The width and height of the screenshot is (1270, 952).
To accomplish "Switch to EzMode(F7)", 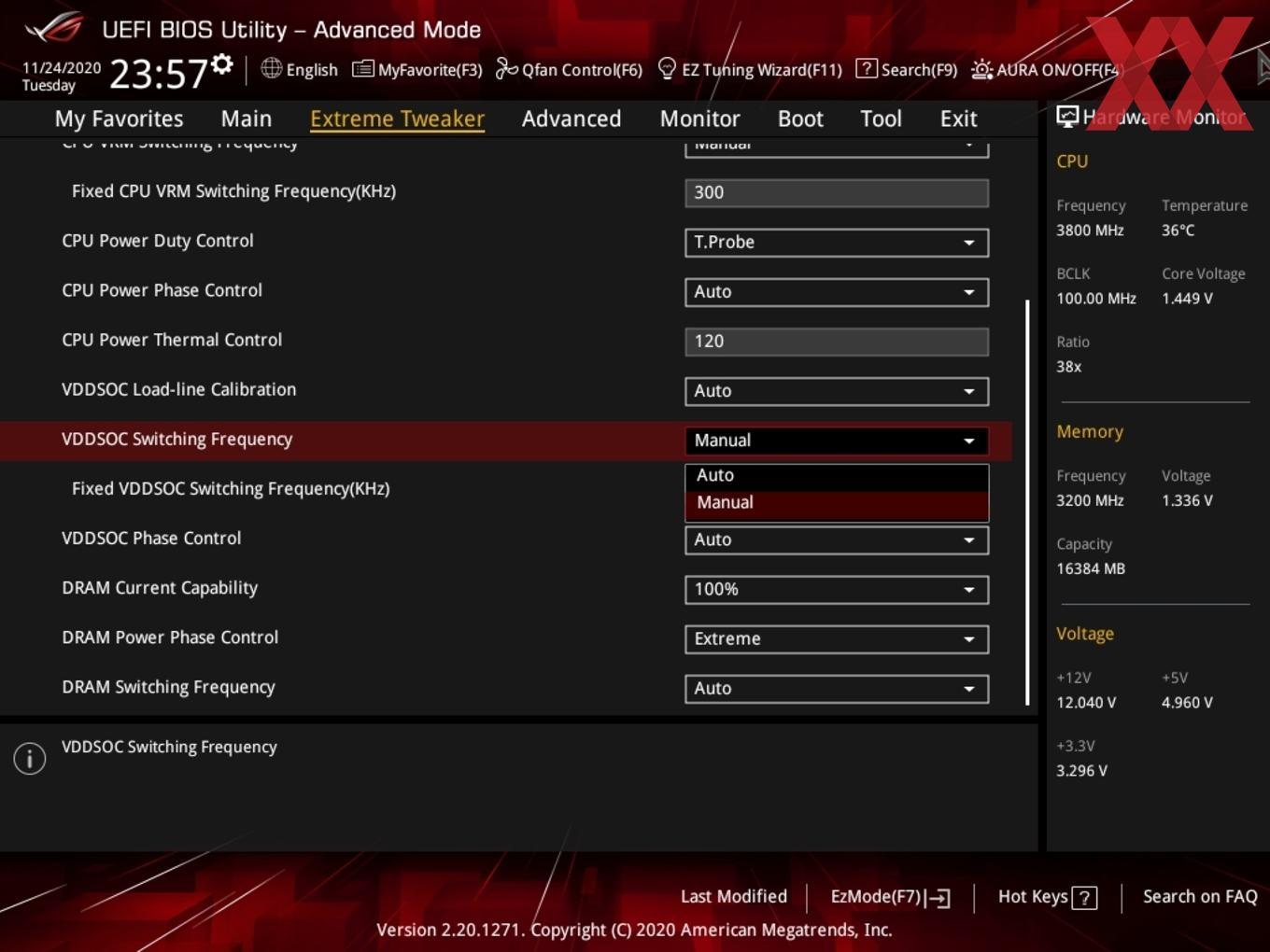I will tap(890, 897).
